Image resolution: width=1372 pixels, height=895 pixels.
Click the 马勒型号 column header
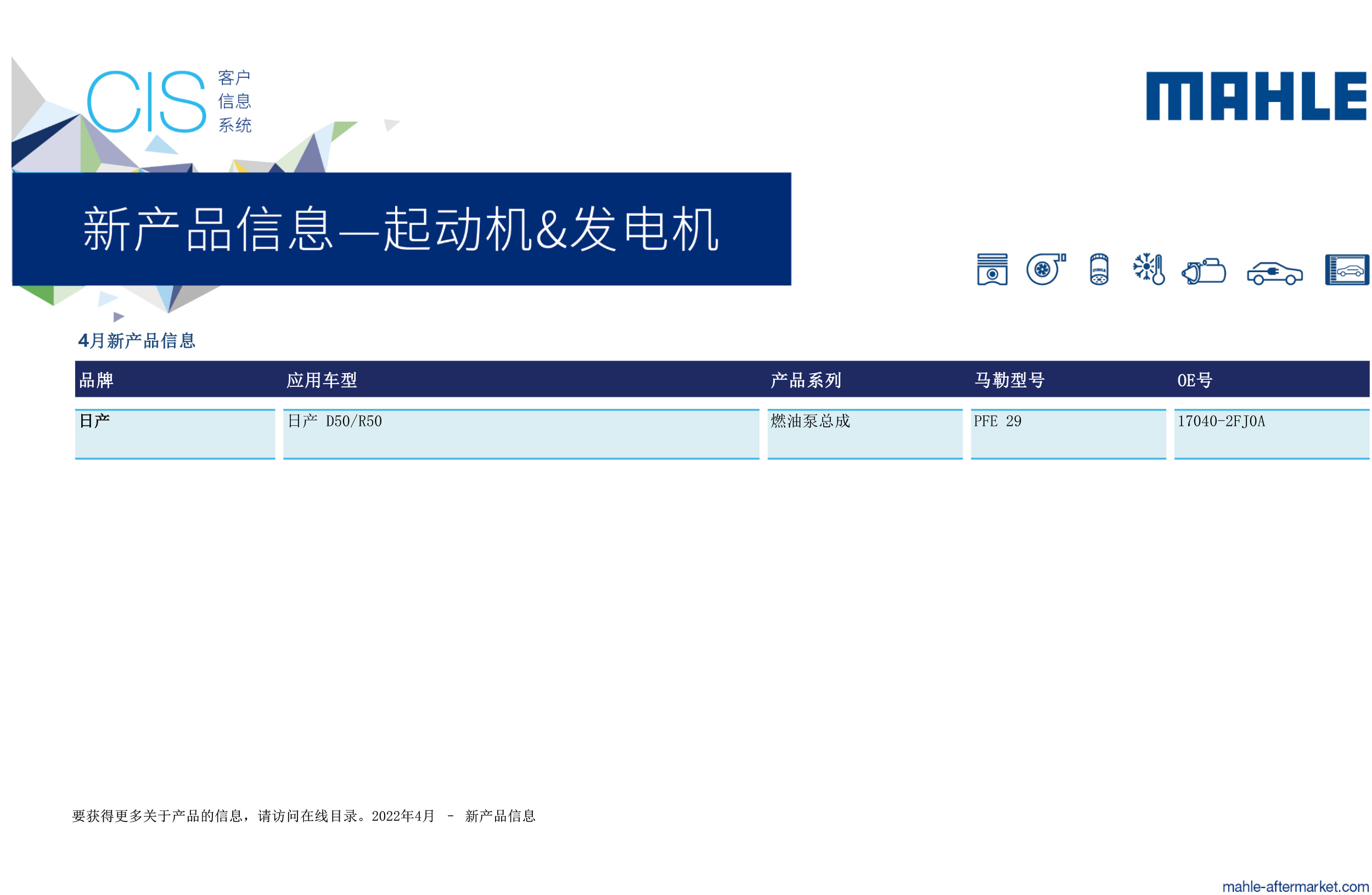(1009, 380)
